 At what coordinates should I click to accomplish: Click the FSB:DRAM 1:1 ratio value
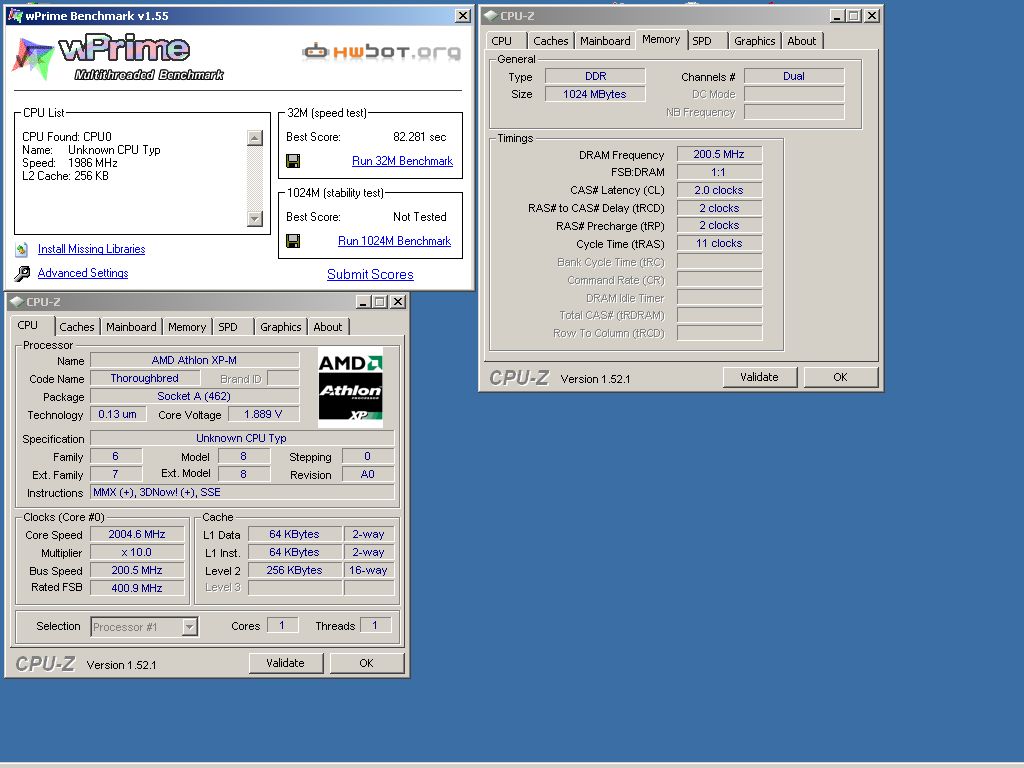point(719,172)
